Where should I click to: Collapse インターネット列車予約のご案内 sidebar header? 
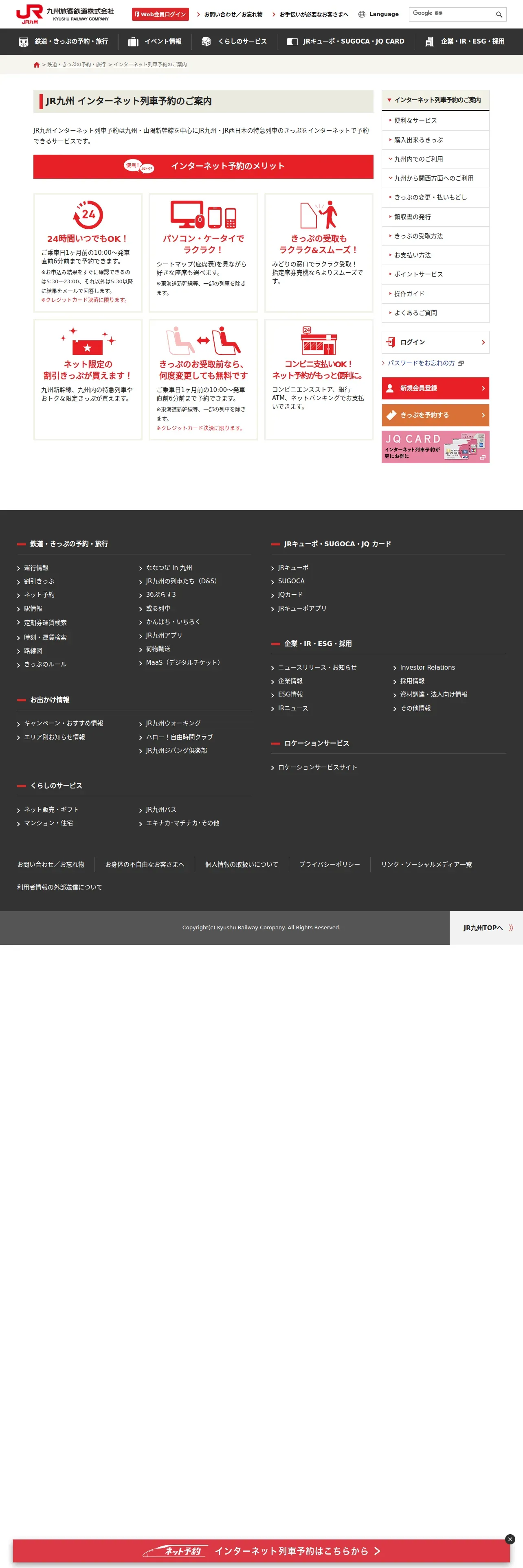coord(435,101)
